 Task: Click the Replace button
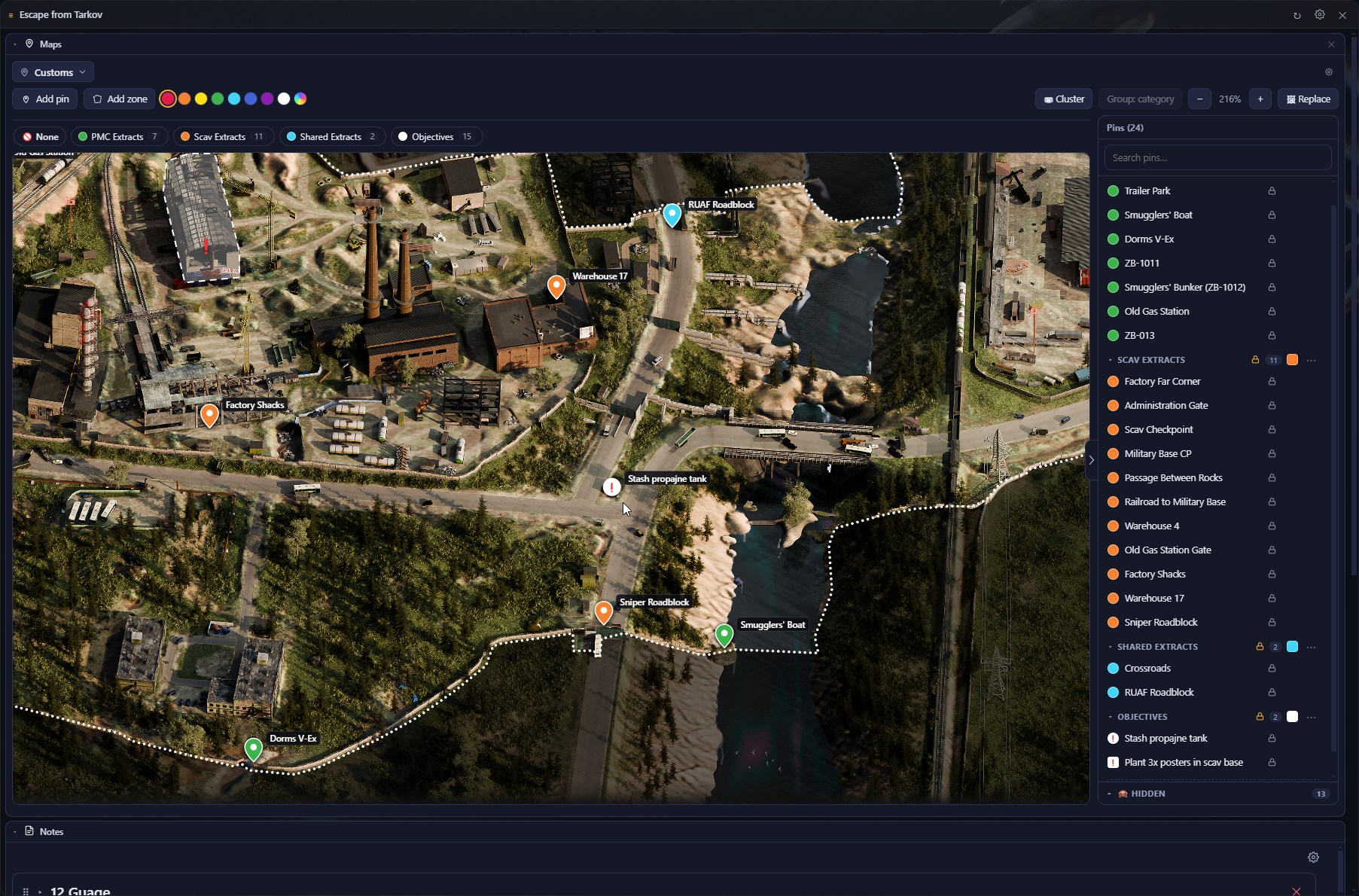[1308, 99]
